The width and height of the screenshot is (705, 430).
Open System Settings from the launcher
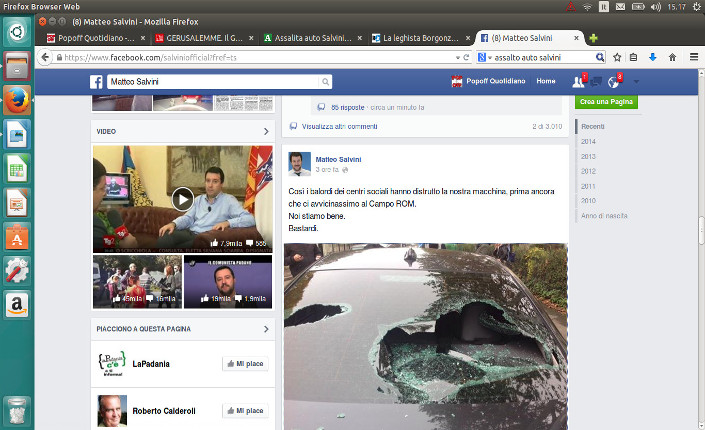(x=17, y=271)
